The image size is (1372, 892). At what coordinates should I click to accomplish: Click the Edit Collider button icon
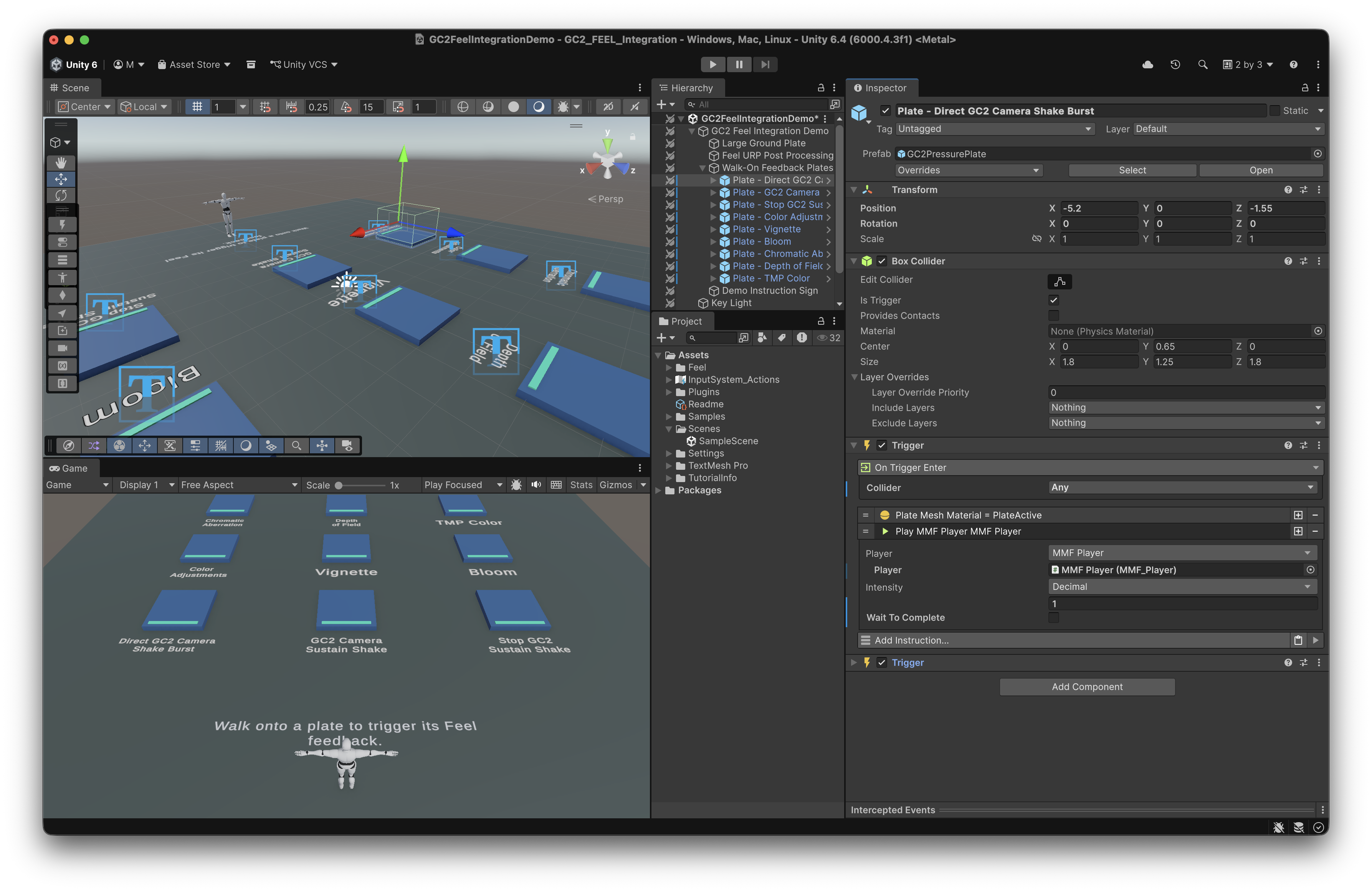point(1060,281)
